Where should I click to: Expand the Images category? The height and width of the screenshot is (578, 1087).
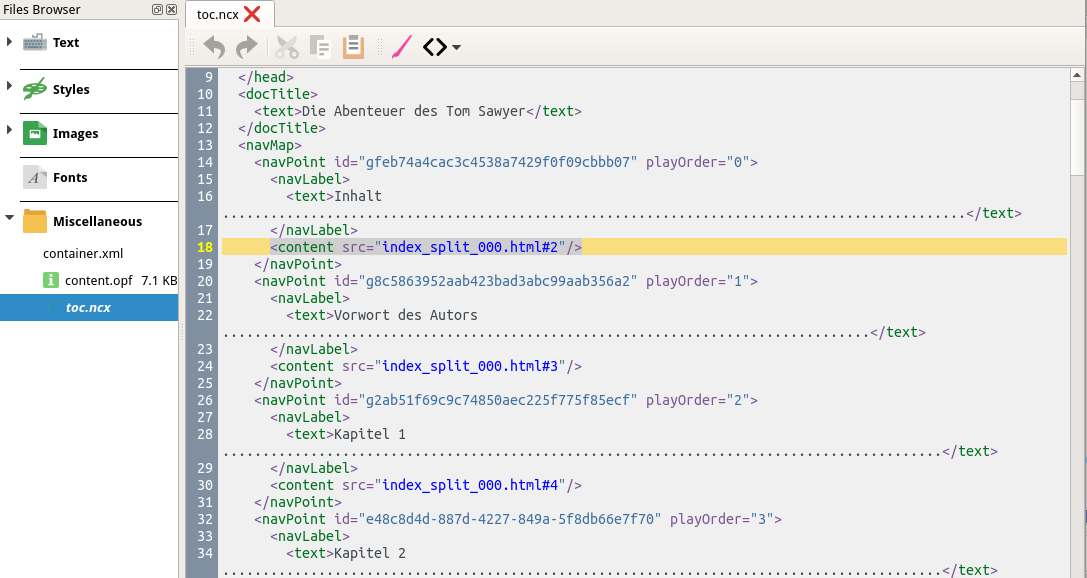pyautogui.click(x=9, y=133)
